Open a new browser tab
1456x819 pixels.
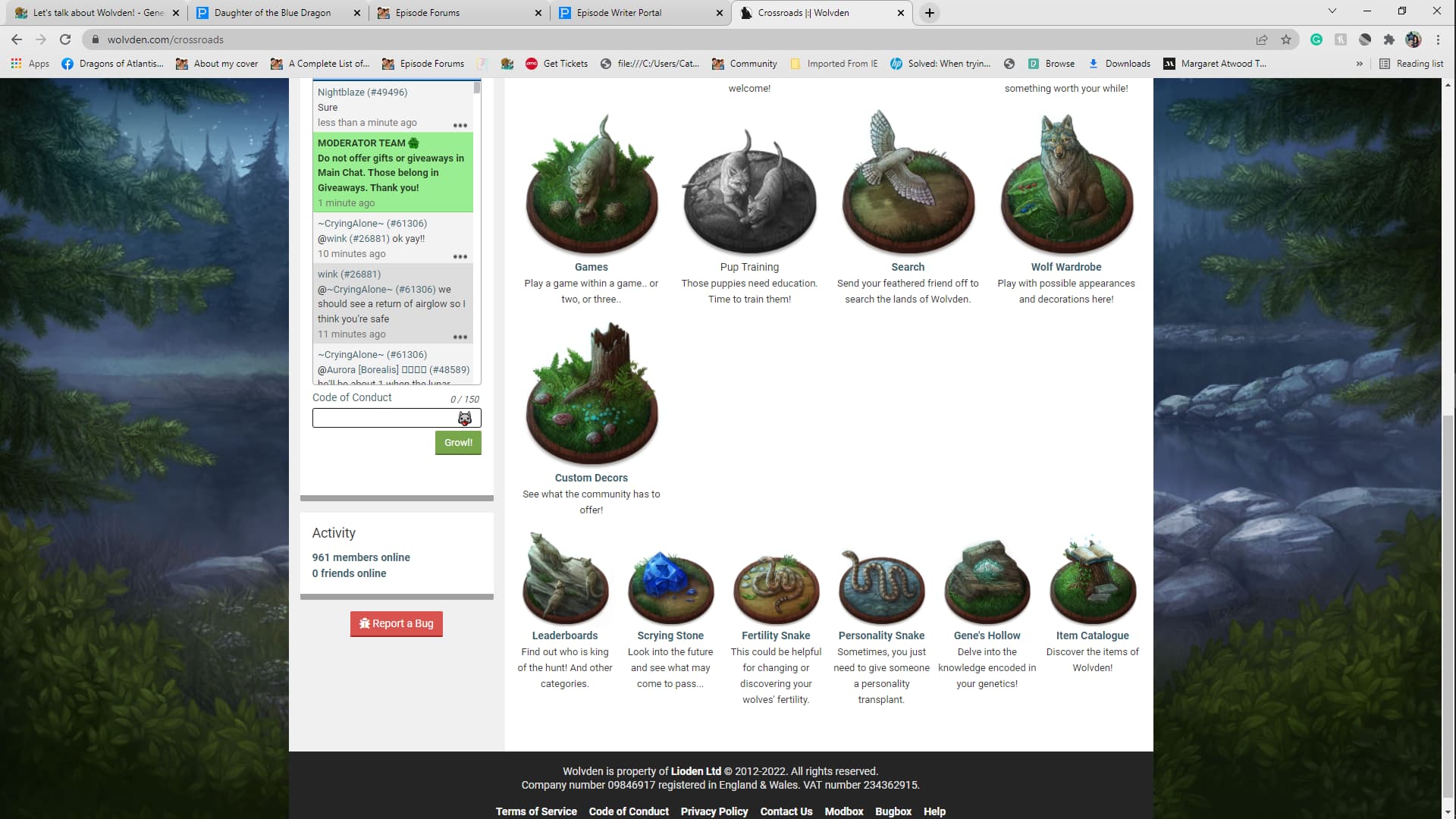click(x=930, y=13)
